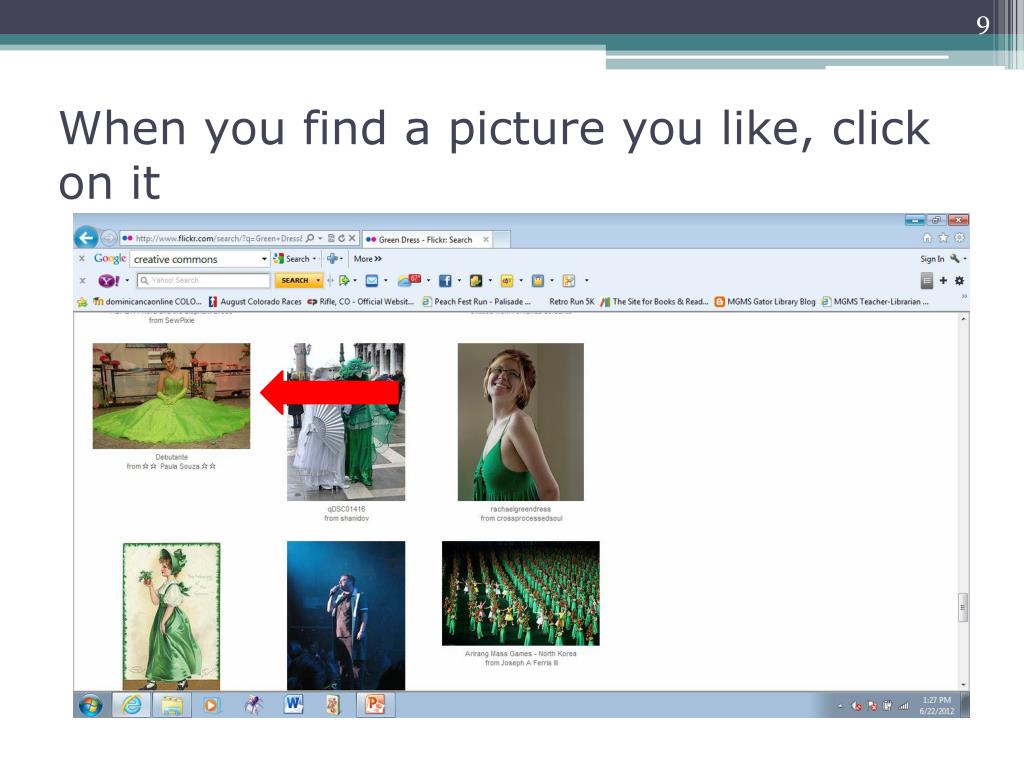The image size is (1024, 768).
Task: Expand the Google search box dropdown
Action: pyautogui.click(x=264, y=259)
